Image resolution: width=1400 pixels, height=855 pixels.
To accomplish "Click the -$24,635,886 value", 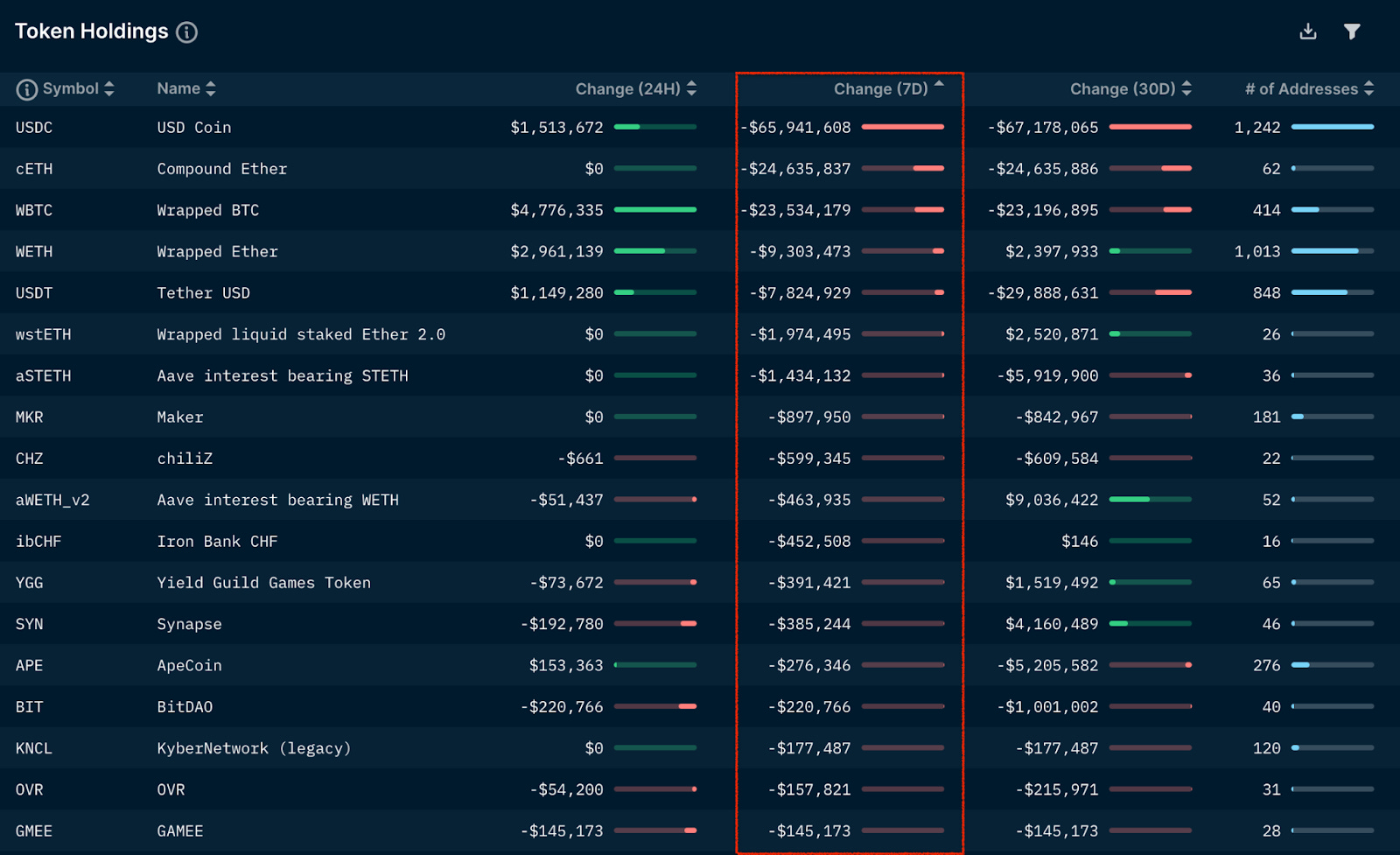I will pyautogui.click(x=1043, y=169).
